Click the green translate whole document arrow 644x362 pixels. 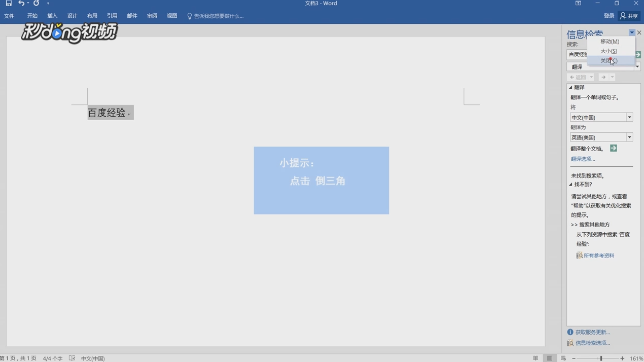point(613,148)
